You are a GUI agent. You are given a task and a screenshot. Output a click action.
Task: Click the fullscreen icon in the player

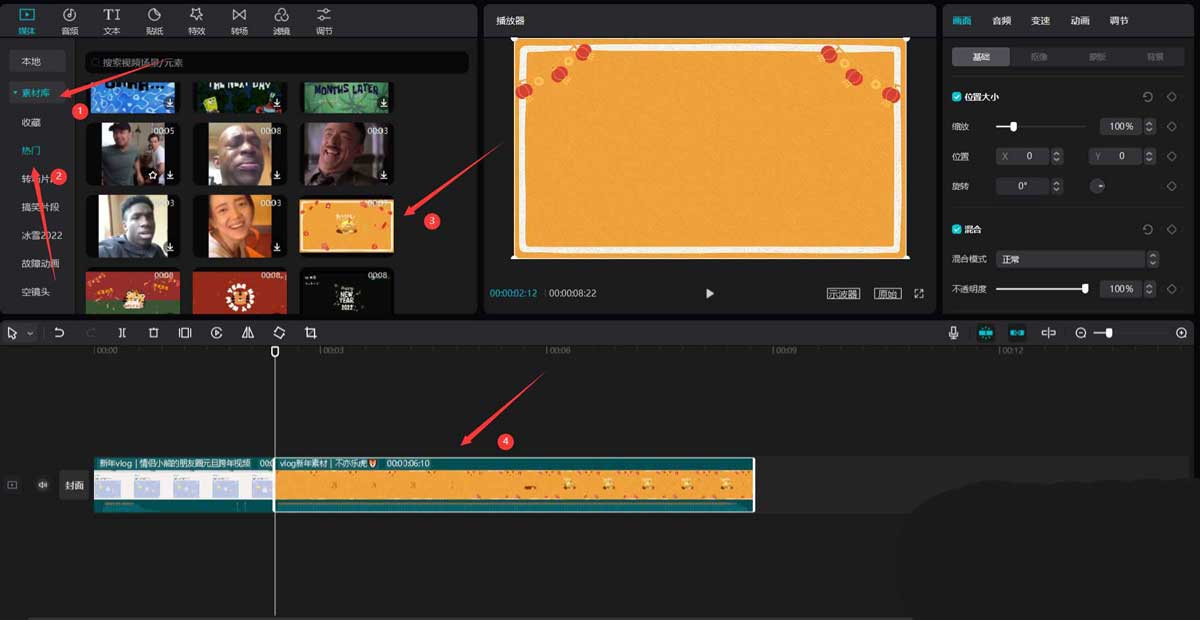click(x=918, y=294)
